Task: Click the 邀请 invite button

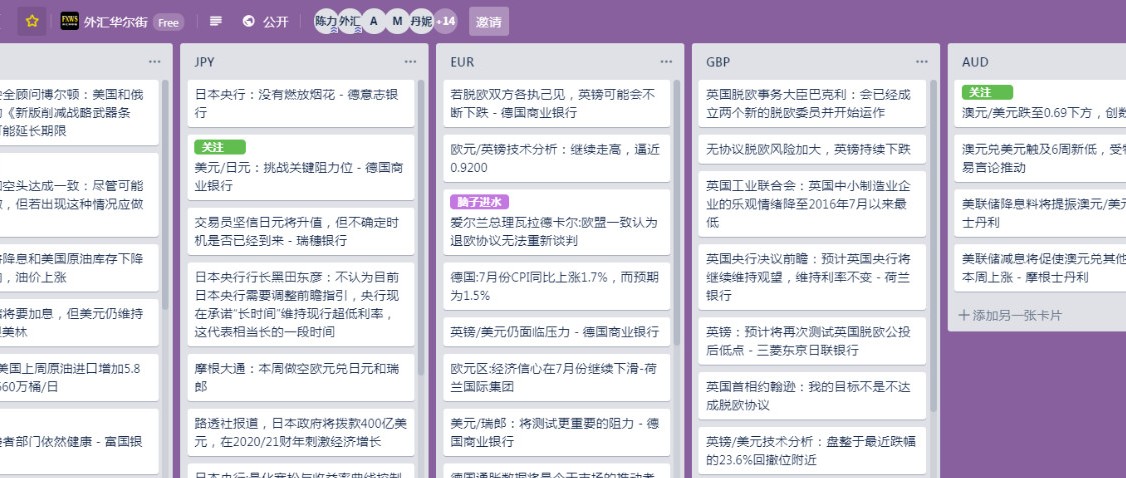Action: pyautogui.click(x=489, y=22)
